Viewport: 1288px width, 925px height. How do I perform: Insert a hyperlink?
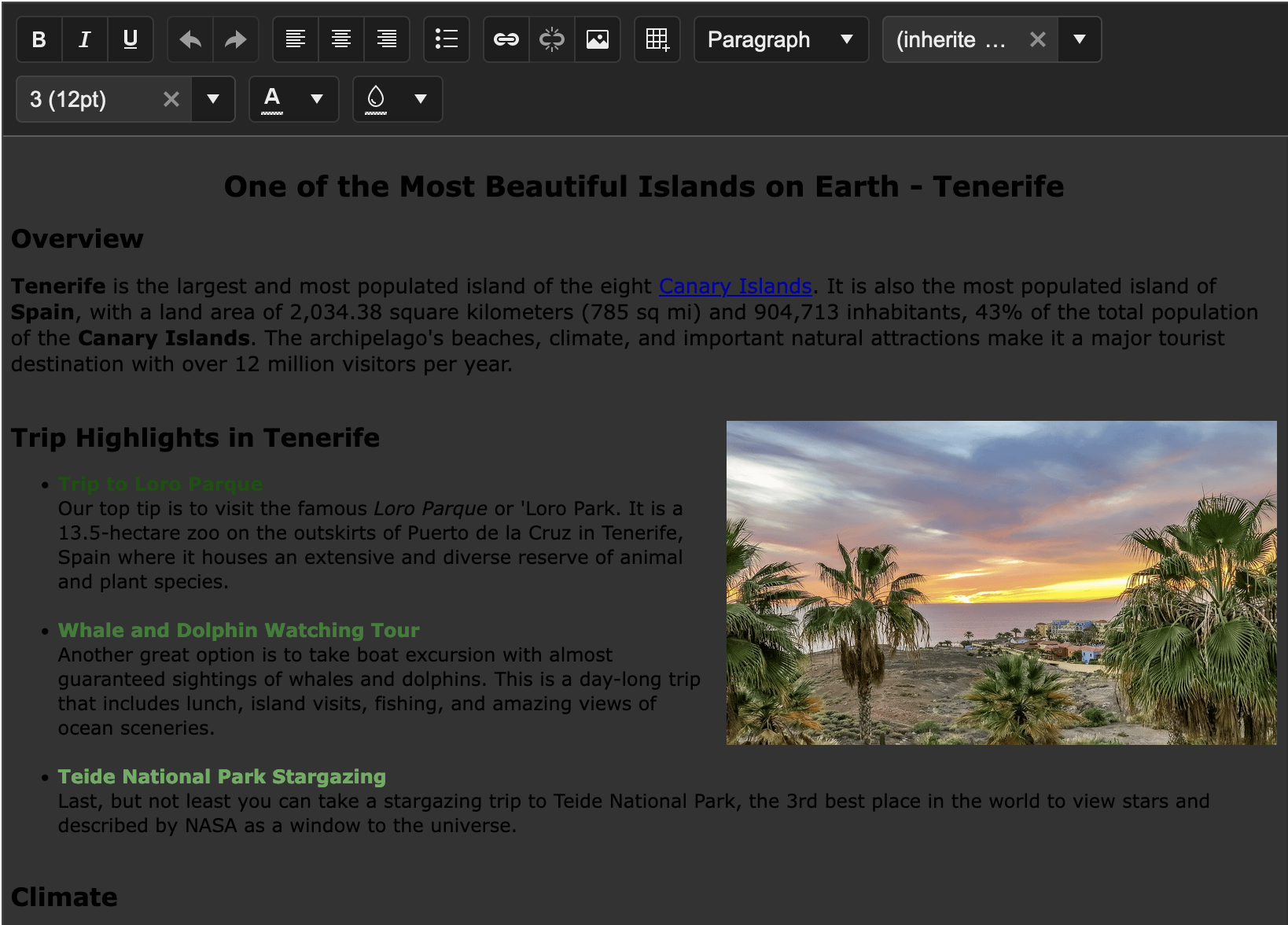(506, 39)
